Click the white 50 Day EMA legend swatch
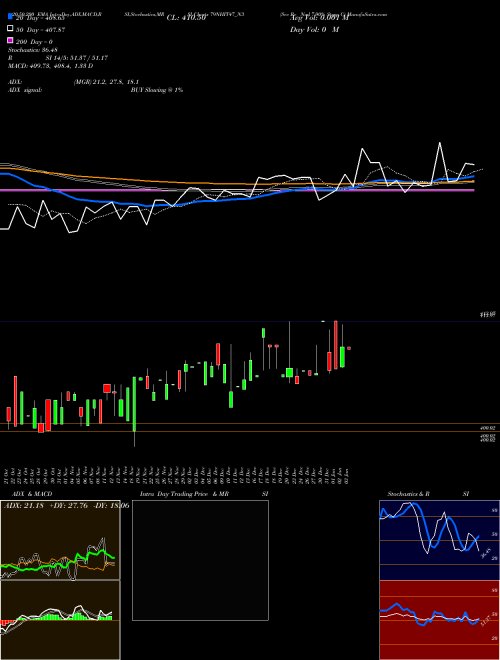Image resolution: width=500 pixels, height=660 pixels. pyautogui.click(x=11, y=29)
